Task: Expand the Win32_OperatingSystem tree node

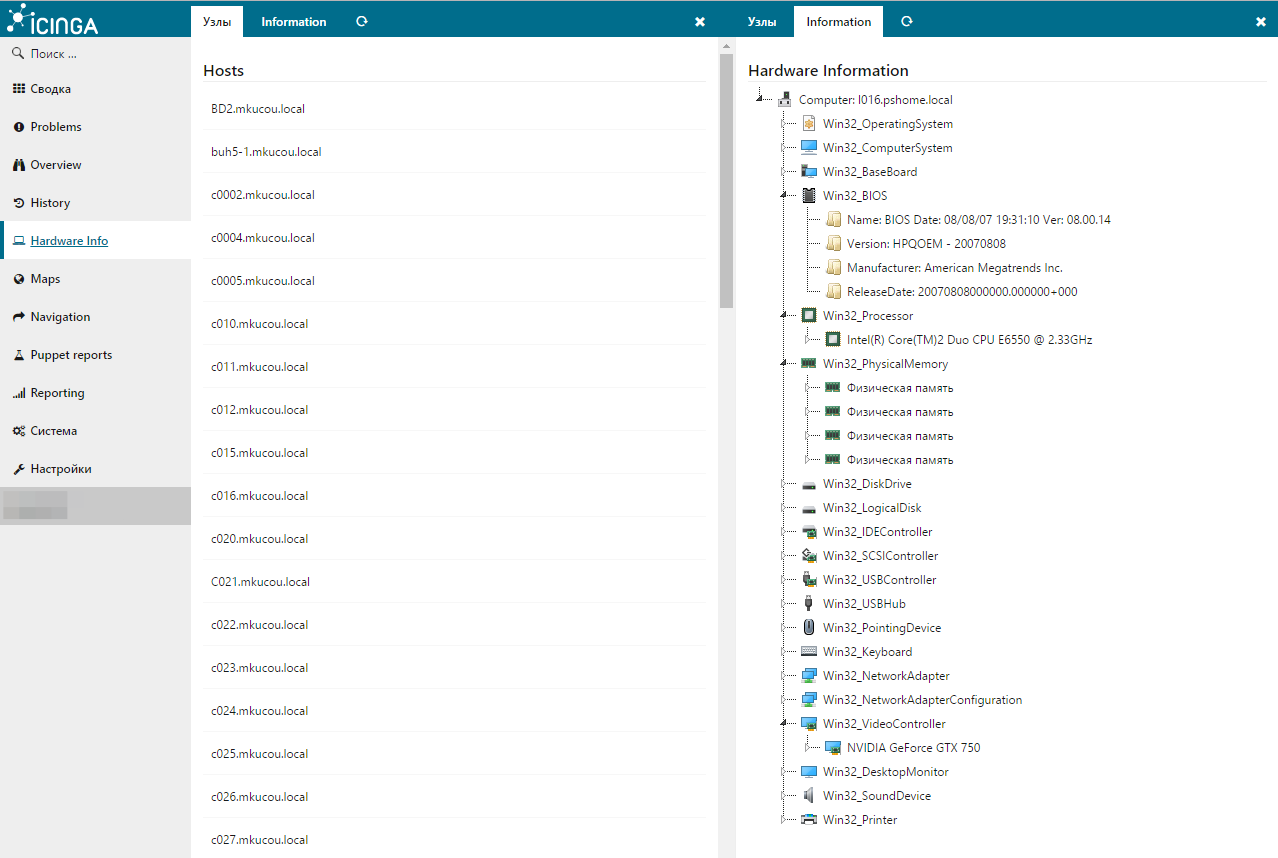Action: [x=785, y=124]
